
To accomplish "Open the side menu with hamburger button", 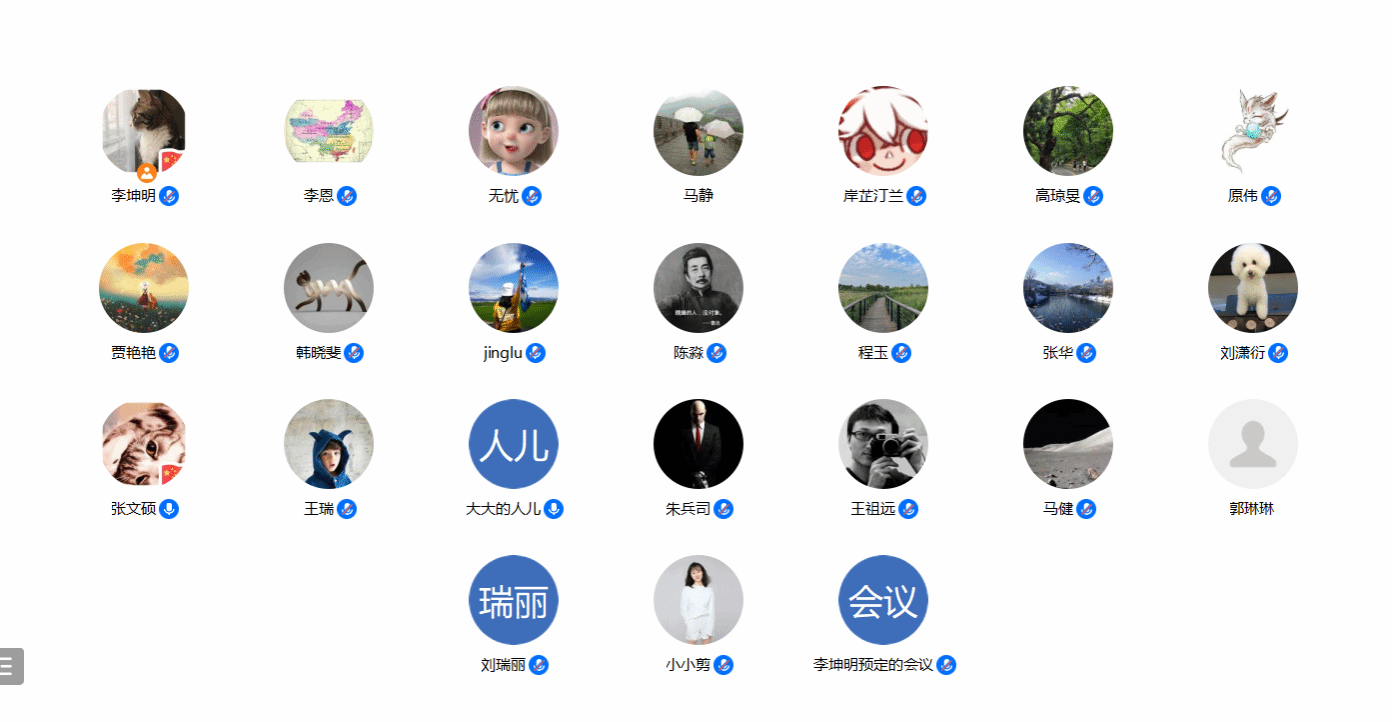I will click(9, 666).
